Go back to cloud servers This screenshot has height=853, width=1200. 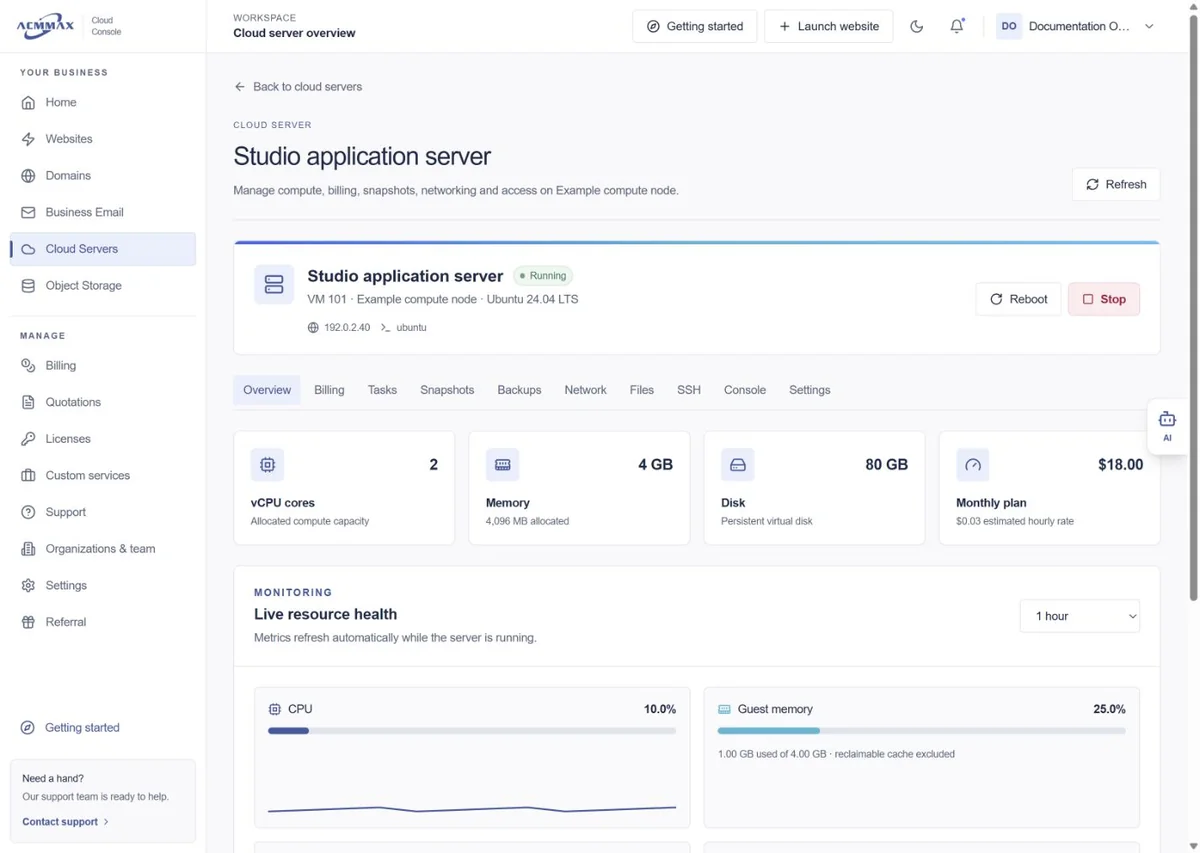point(298,87)
